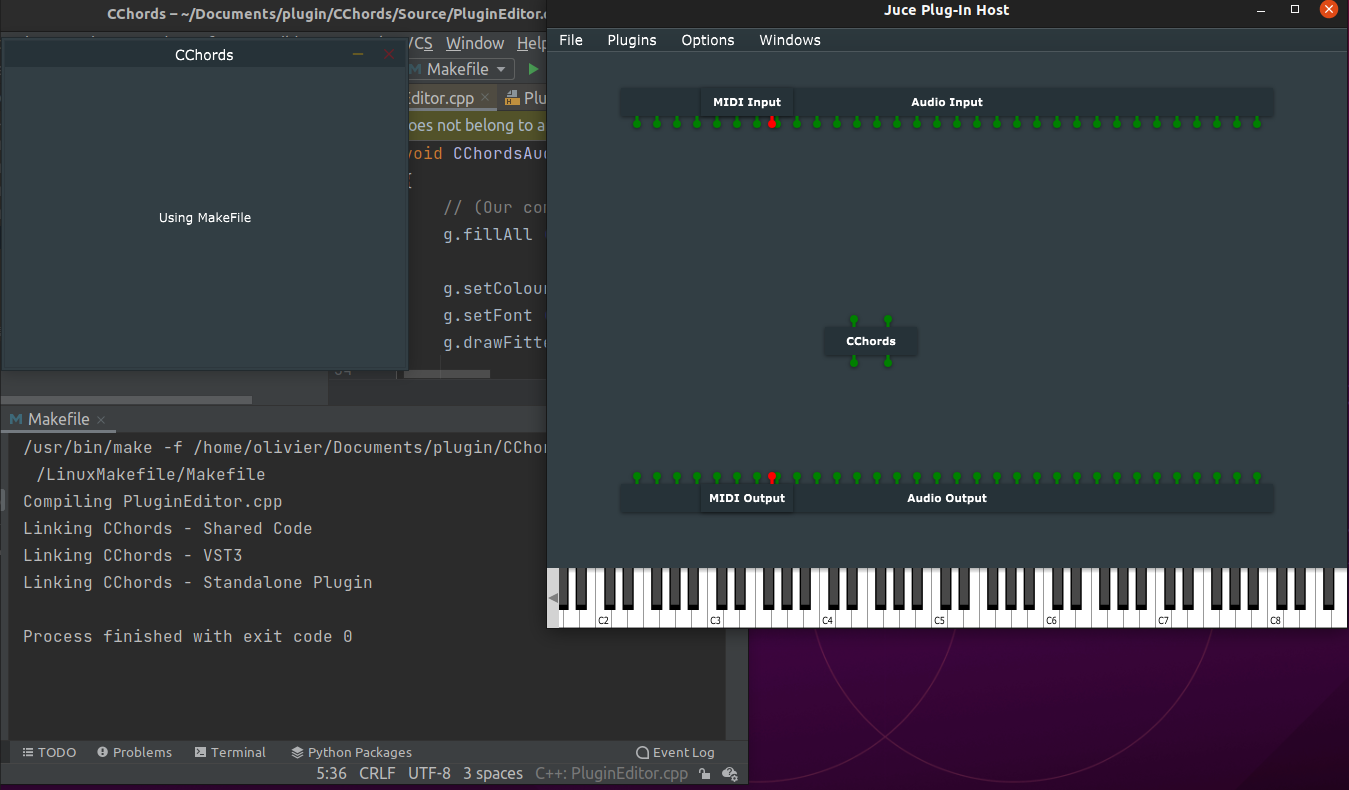Open the File menu in Plug-In Host
The image size is (1349, 790).
coord(571,40)
